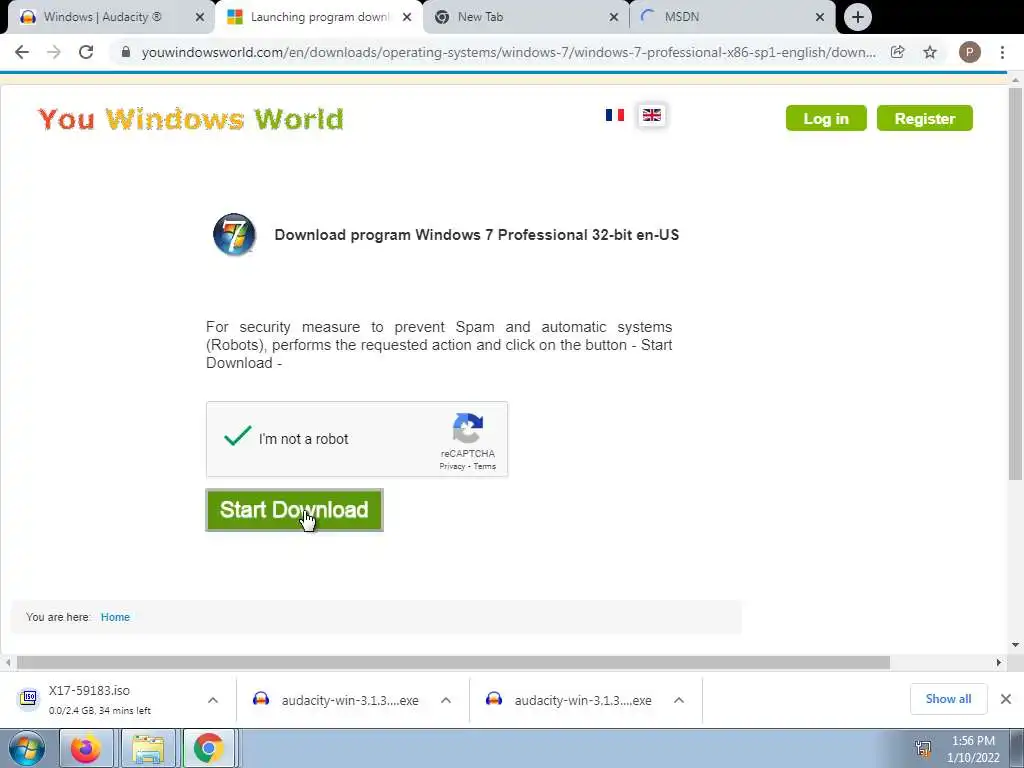Click the scroll left arrow
This screenshot has height=768, width=1024.
pos(8,662)
